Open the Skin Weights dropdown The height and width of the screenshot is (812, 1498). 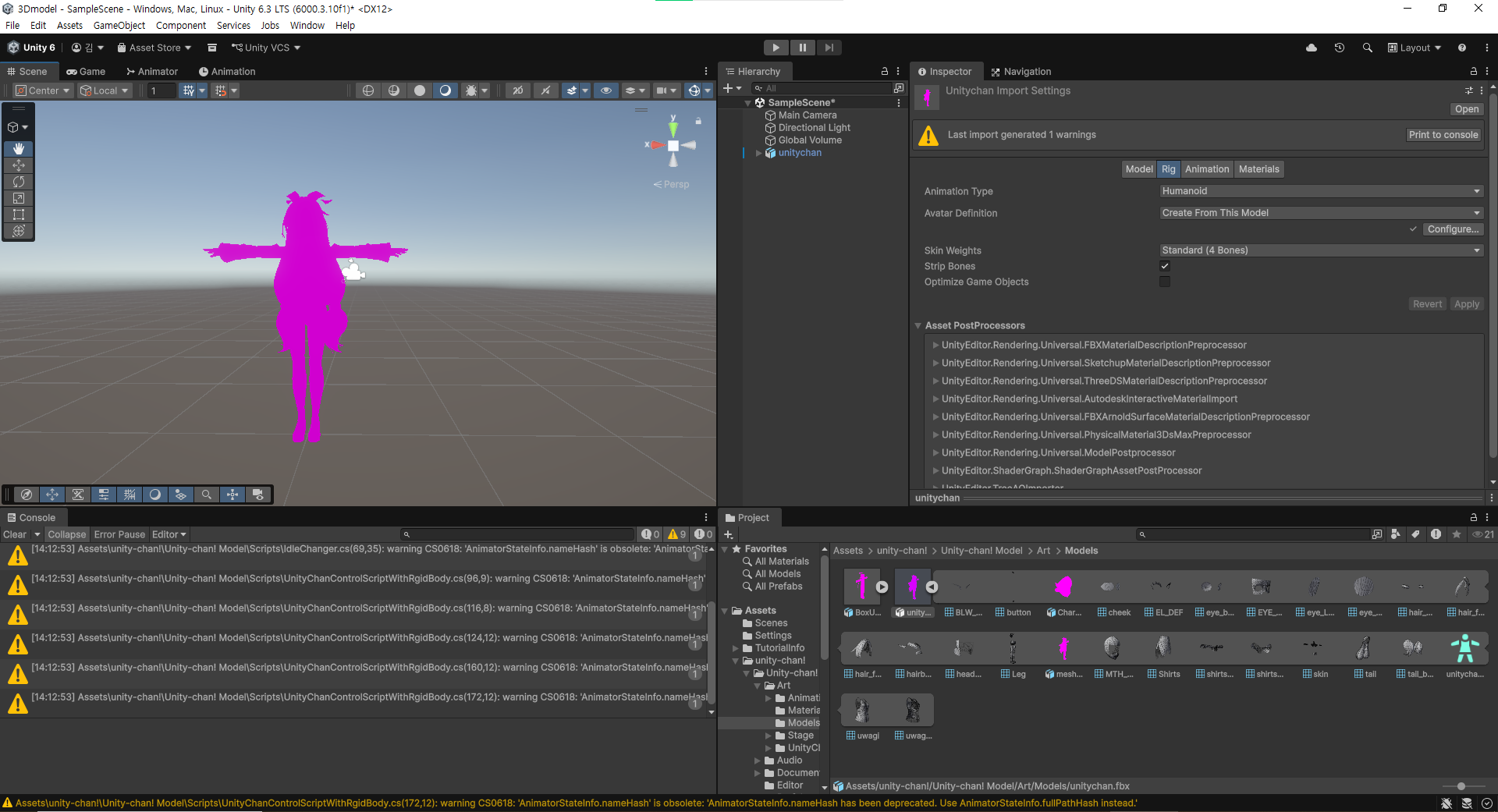pos(1322,250)
